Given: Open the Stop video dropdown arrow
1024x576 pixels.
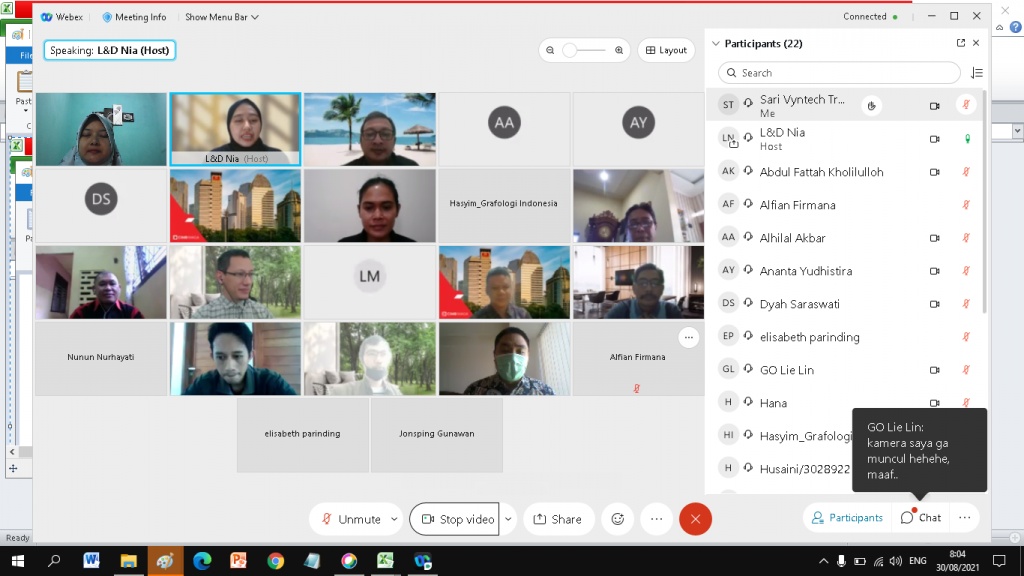Looking at the screenshot, I should (507, 519).
